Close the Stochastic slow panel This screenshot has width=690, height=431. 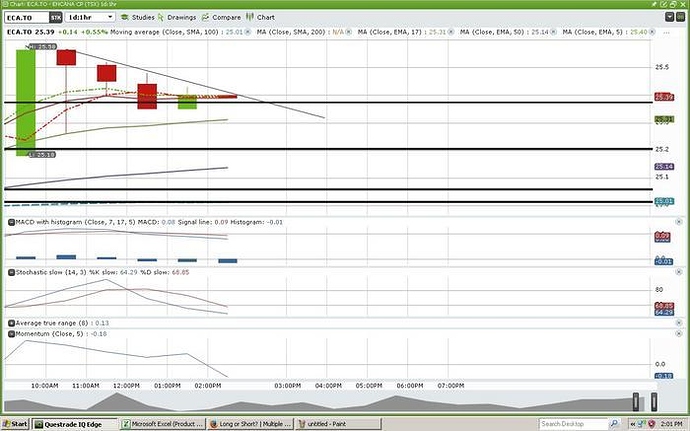679,272
